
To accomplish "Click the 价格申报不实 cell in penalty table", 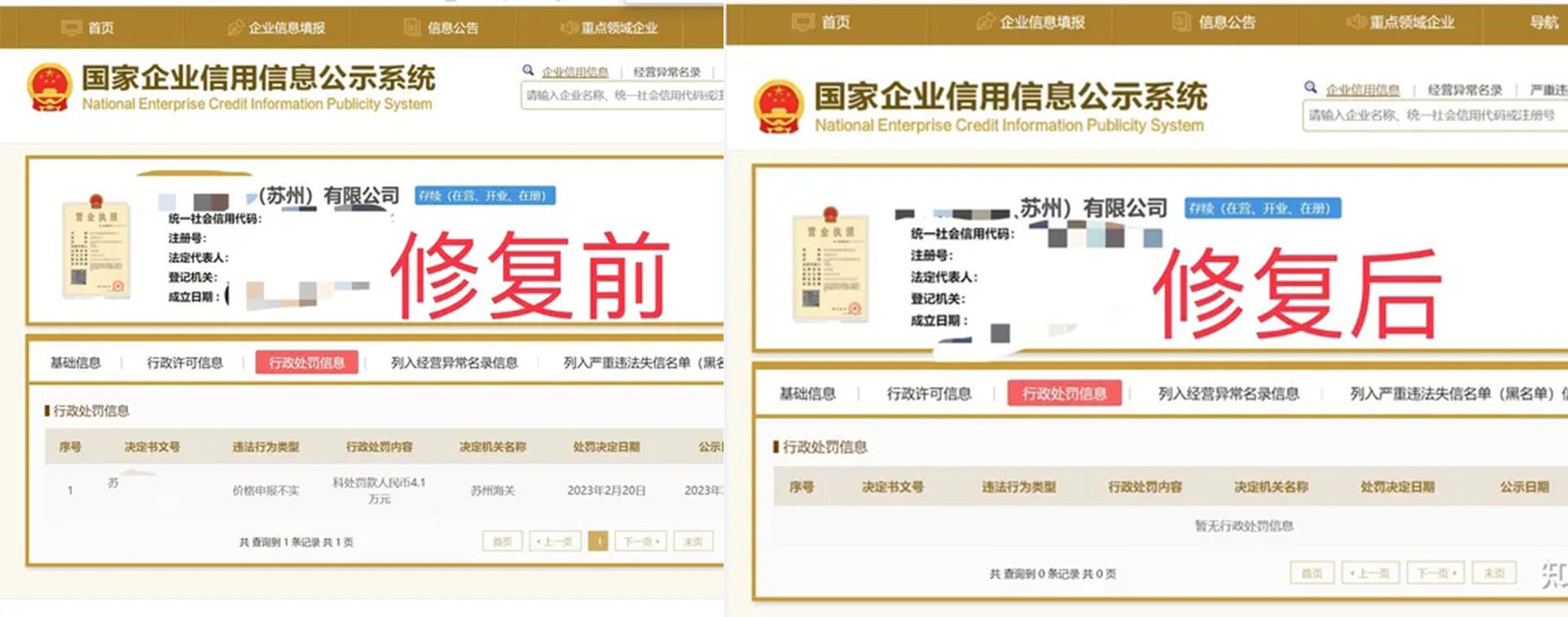I will 266,490.
